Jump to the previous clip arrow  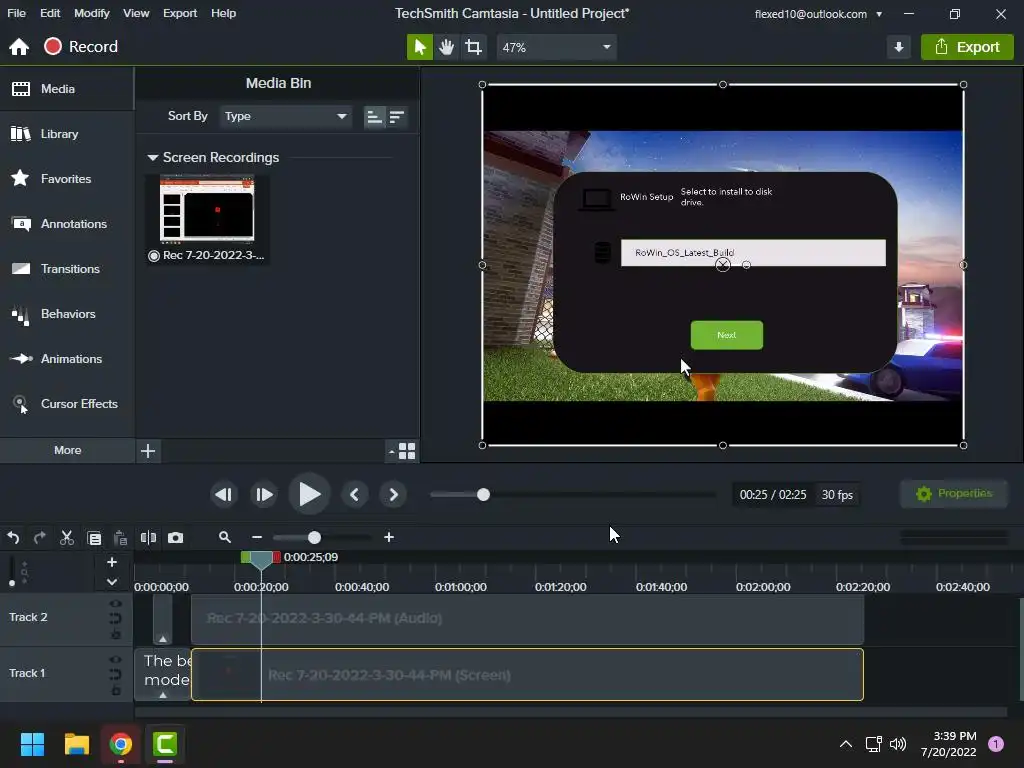pyautogui.click(x=354, y=494)
